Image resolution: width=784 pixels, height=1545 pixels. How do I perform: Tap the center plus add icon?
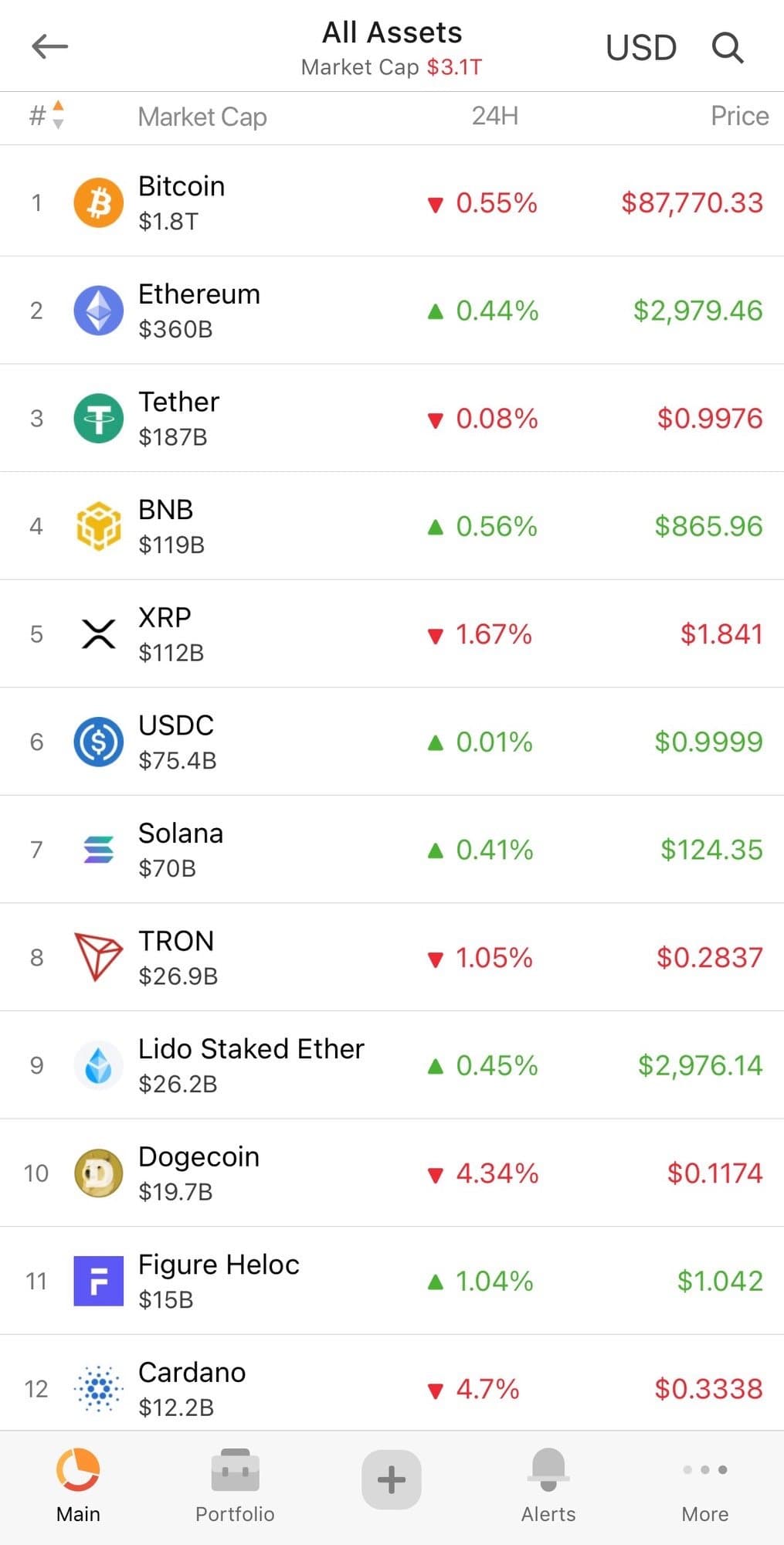[392, 1479]
